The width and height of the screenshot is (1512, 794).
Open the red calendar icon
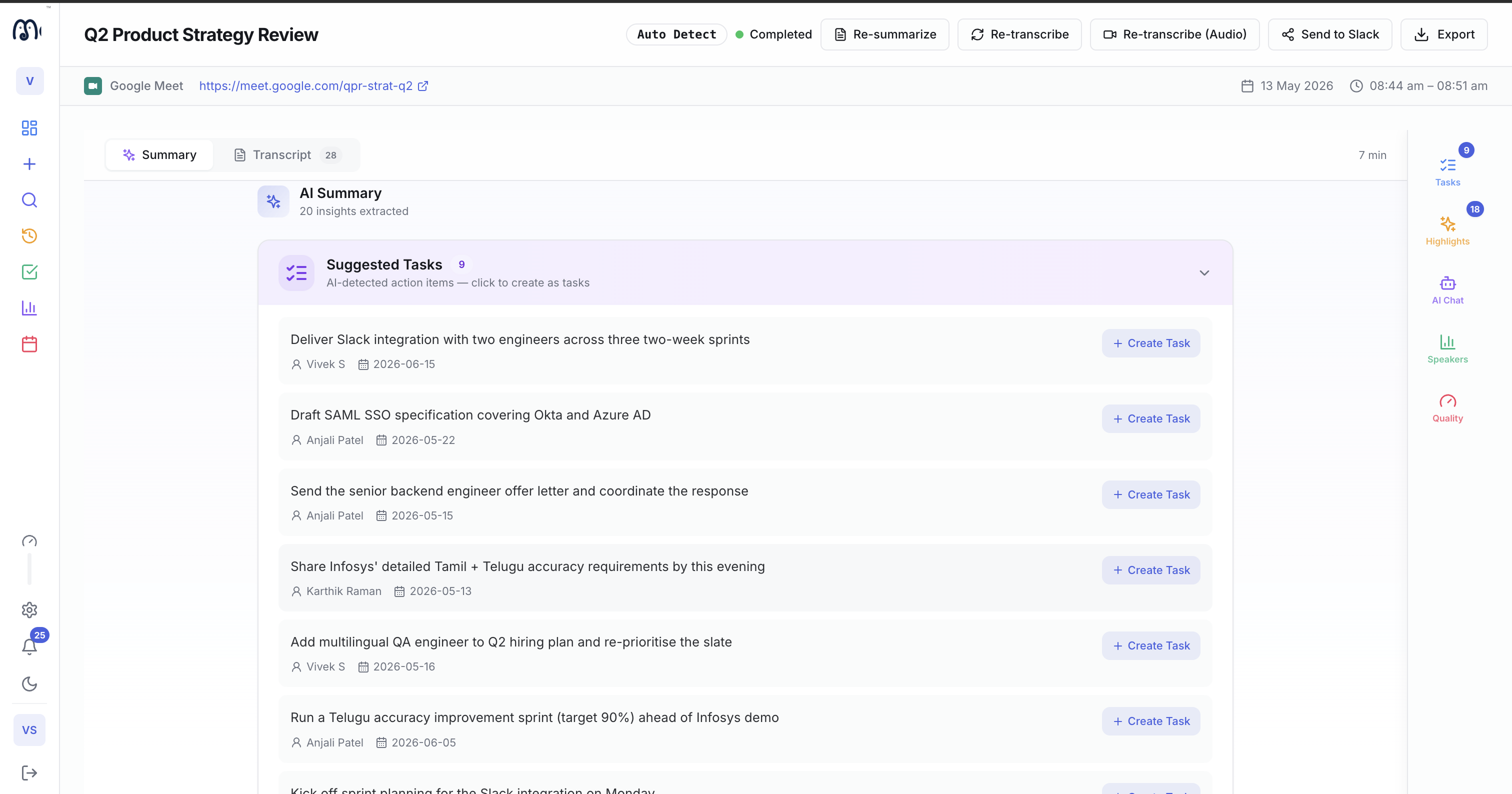29,344
